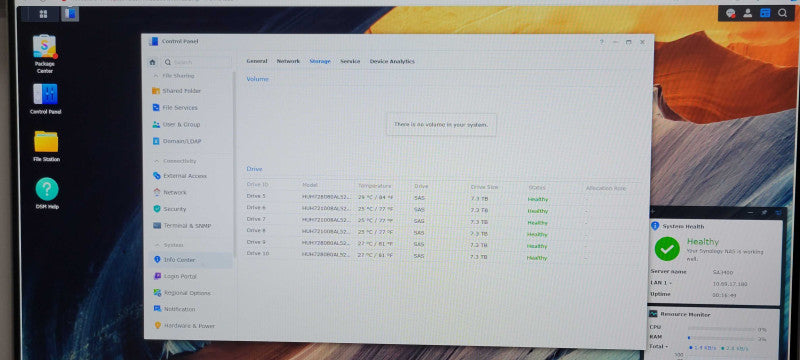Screen dimensions: 800x360
Task: Click the Resource Monitor widget icon
Action: coord(654,314)
